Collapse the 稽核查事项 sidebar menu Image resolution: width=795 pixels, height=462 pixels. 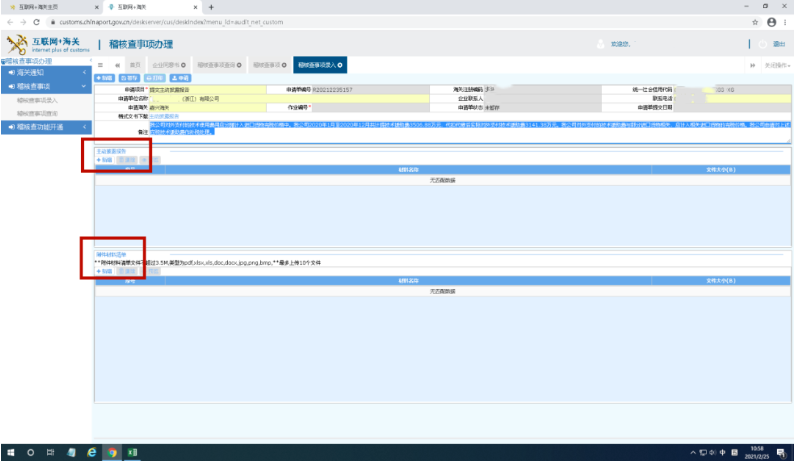pyautogui.click(x=47, y=86)
